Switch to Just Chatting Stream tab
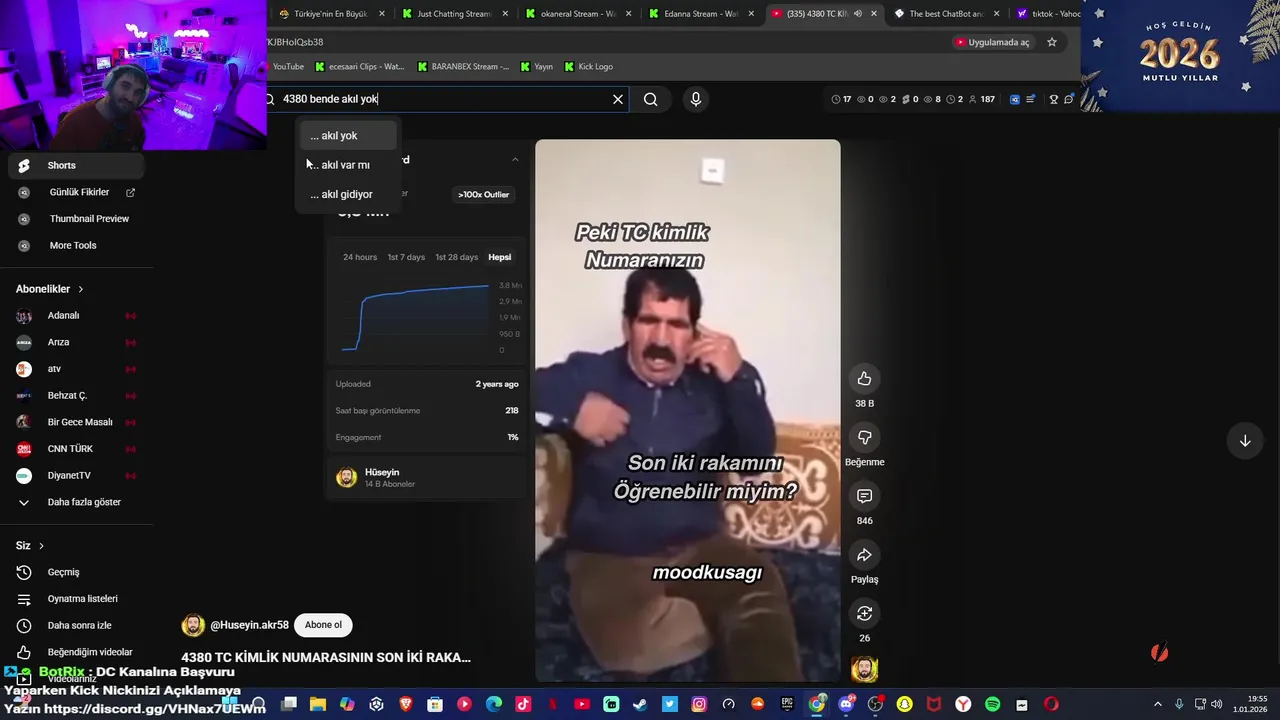This screenshot has height=720, width=1280. pos(454,14)
